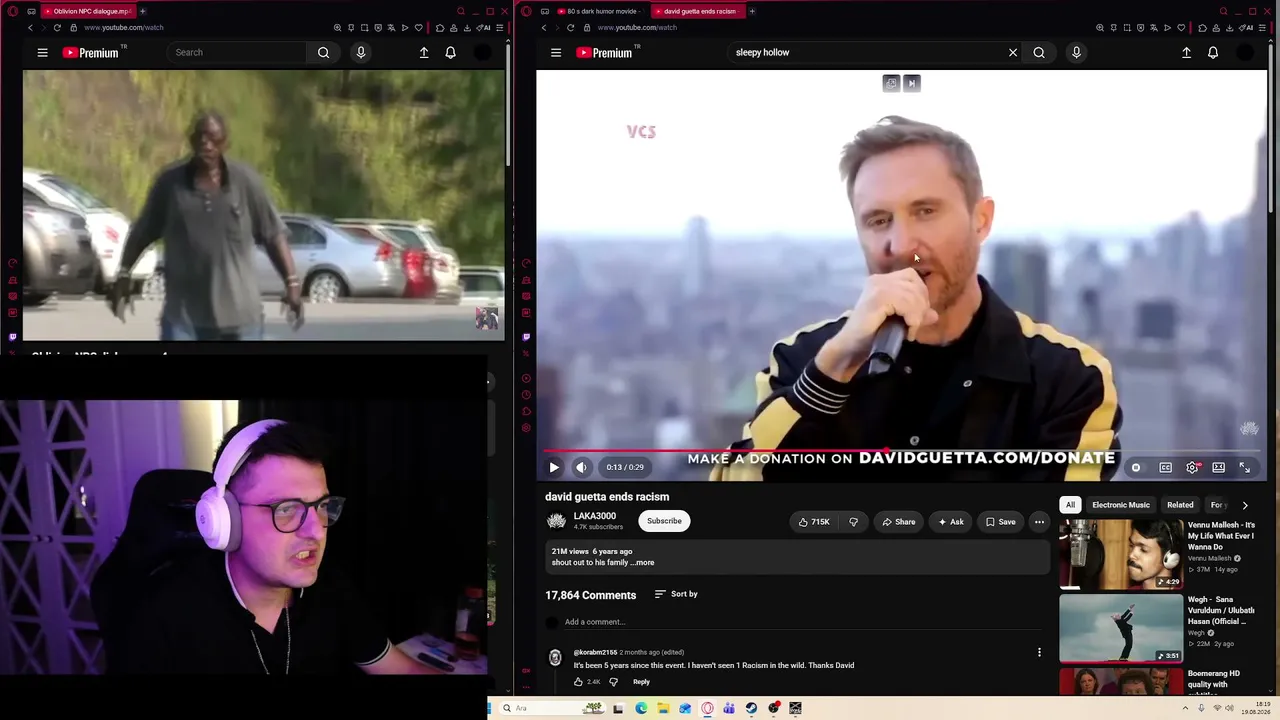Start voice search in right YouTube window

1076,53
